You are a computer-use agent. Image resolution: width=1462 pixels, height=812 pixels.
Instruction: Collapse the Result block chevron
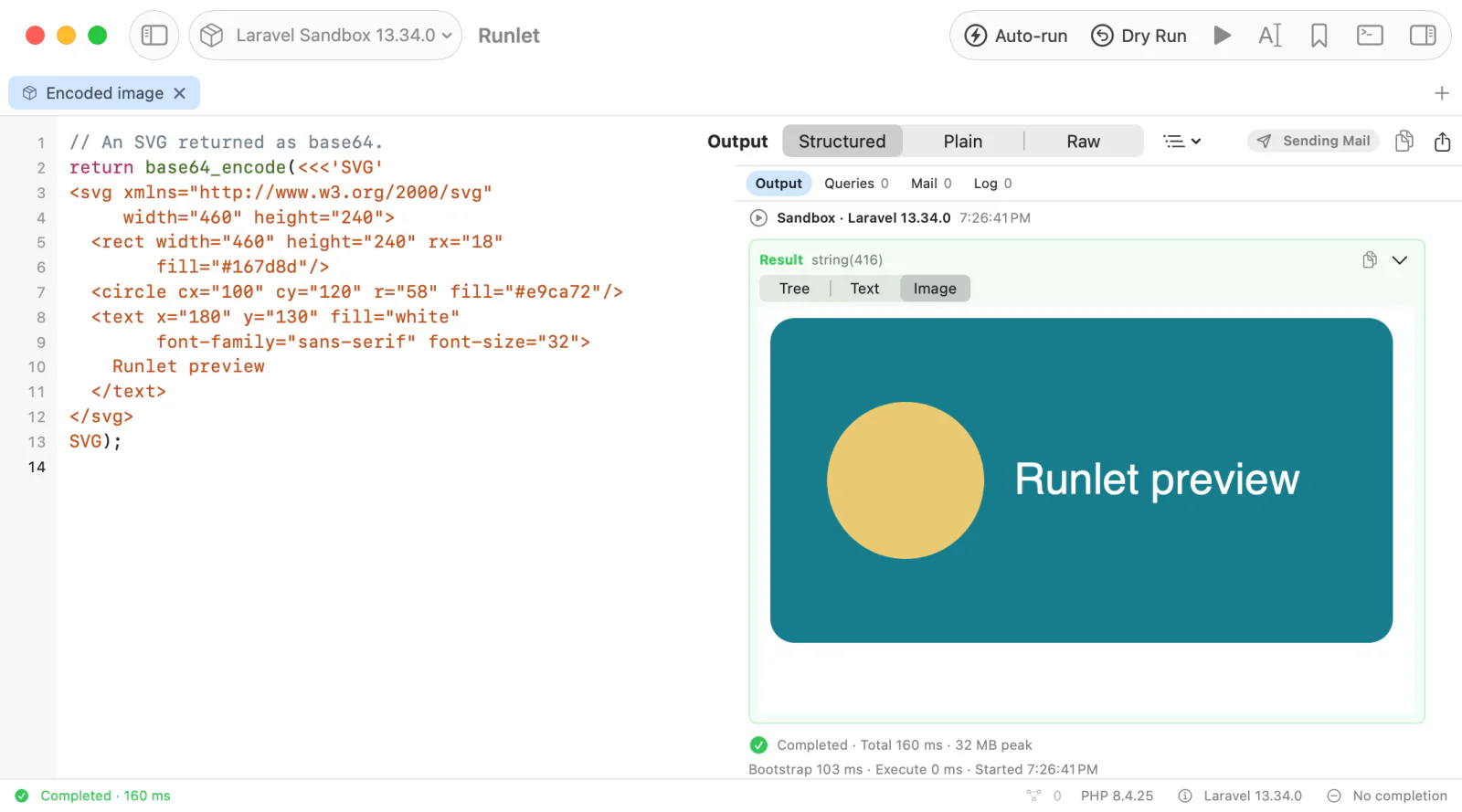coord(1400,260)
